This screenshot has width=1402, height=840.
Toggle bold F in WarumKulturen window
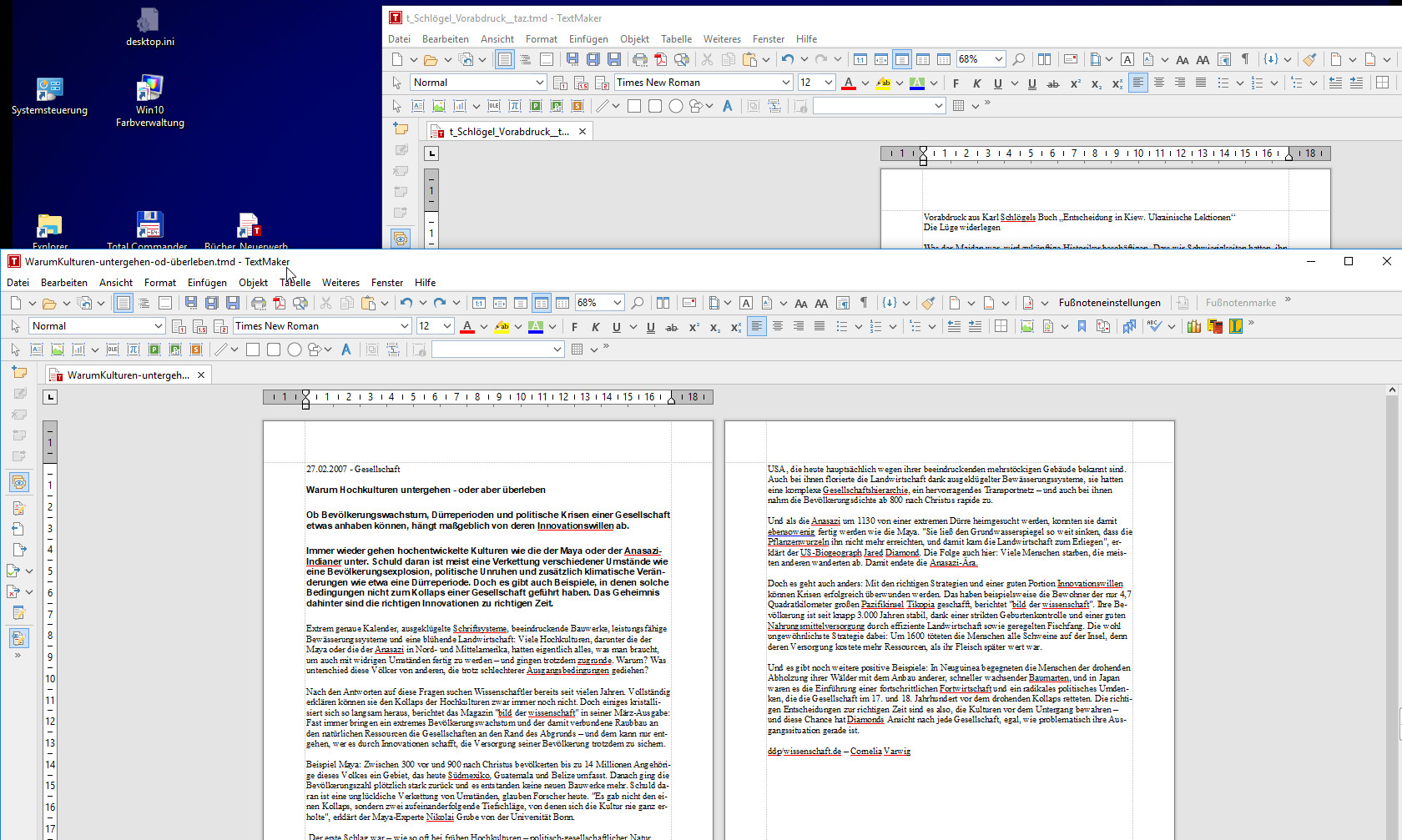(574, 326)
